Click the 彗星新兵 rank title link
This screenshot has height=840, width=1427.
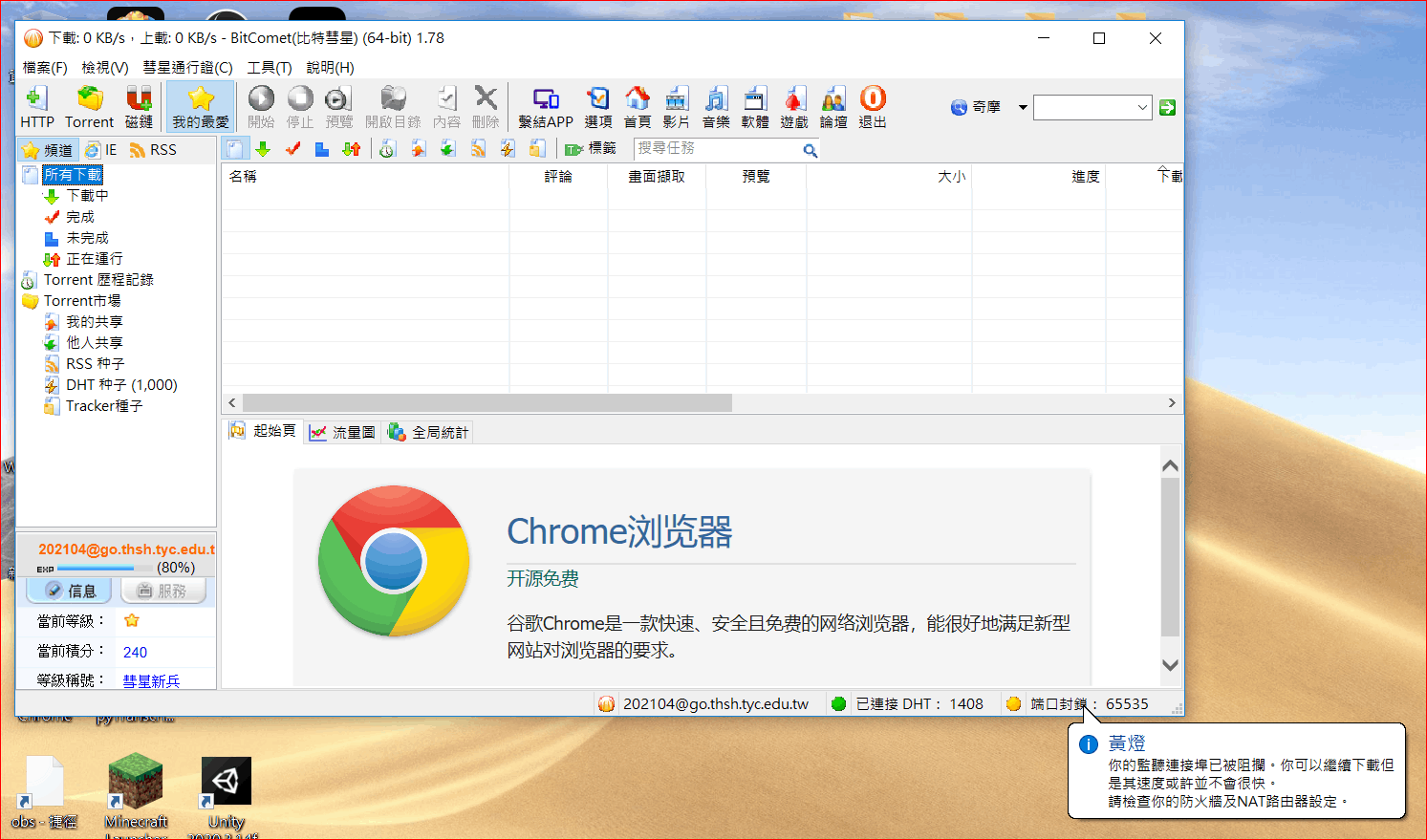[x=151, y=680]
